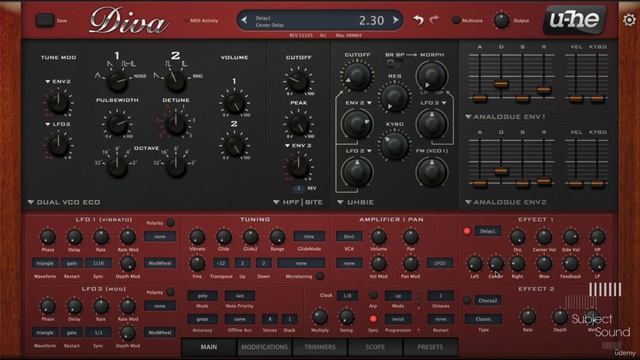Image resolution: width=640 pixels, height=360 pixels.
Task: Switch to the SCOPE tab
Action: pos(375,347)
